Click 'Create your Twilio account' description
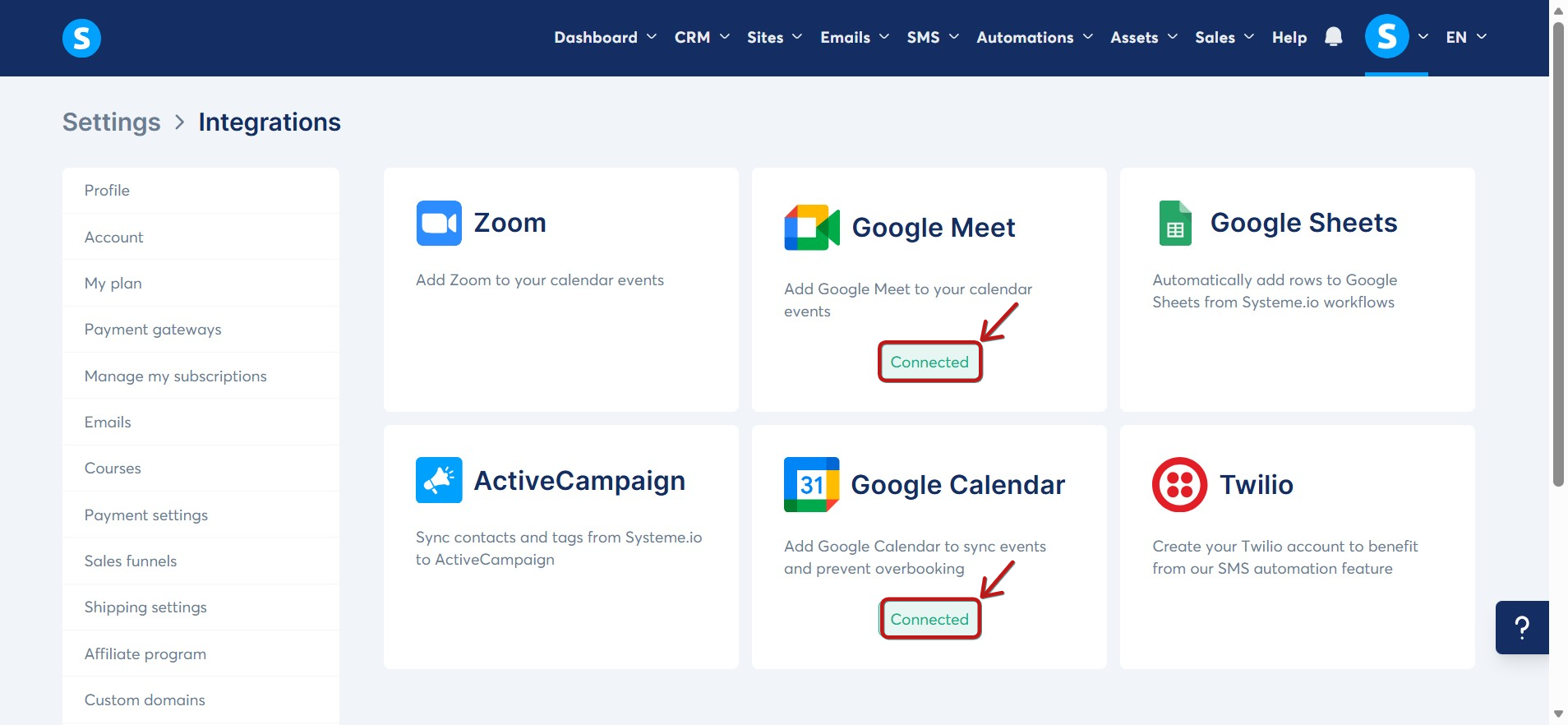The height and width of the screenshot is (725, 1568). tap(1285, 557)
